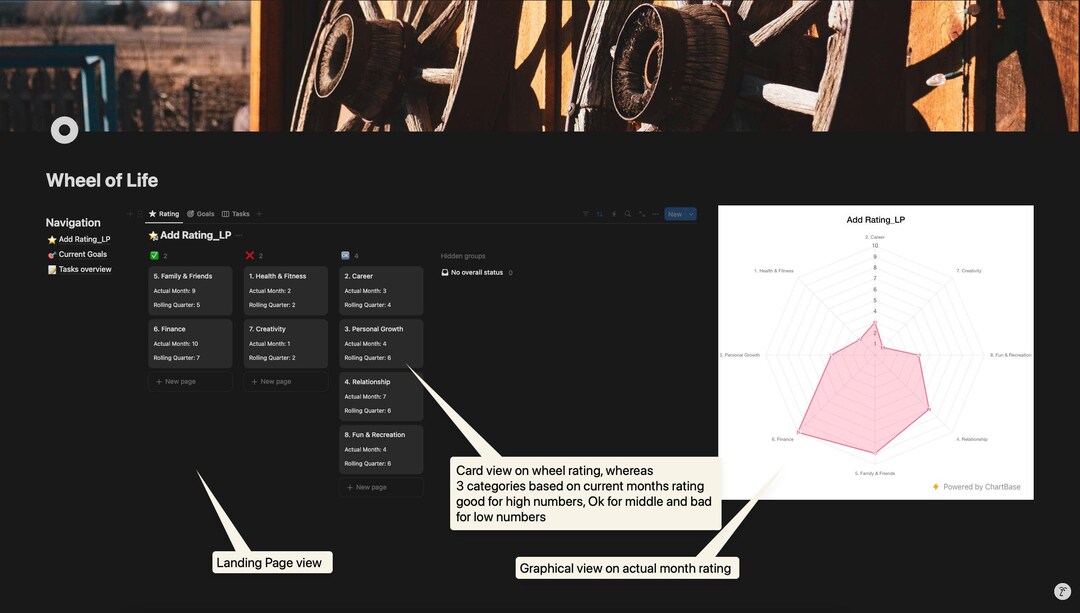This screenshot has height=613, width=1080.
Task: Switch to the Tasks tab
Action: click(236, 214)
